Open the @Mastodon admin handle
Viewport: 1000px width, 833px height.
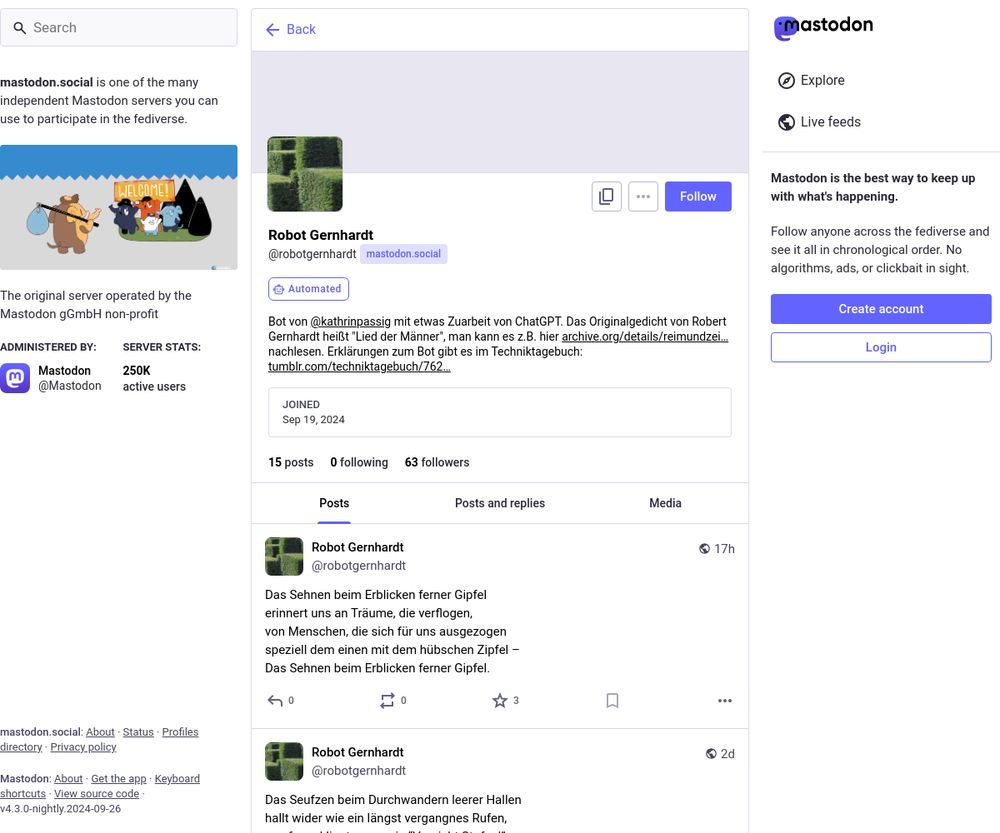pyautogui.click(x=70, y=386)
